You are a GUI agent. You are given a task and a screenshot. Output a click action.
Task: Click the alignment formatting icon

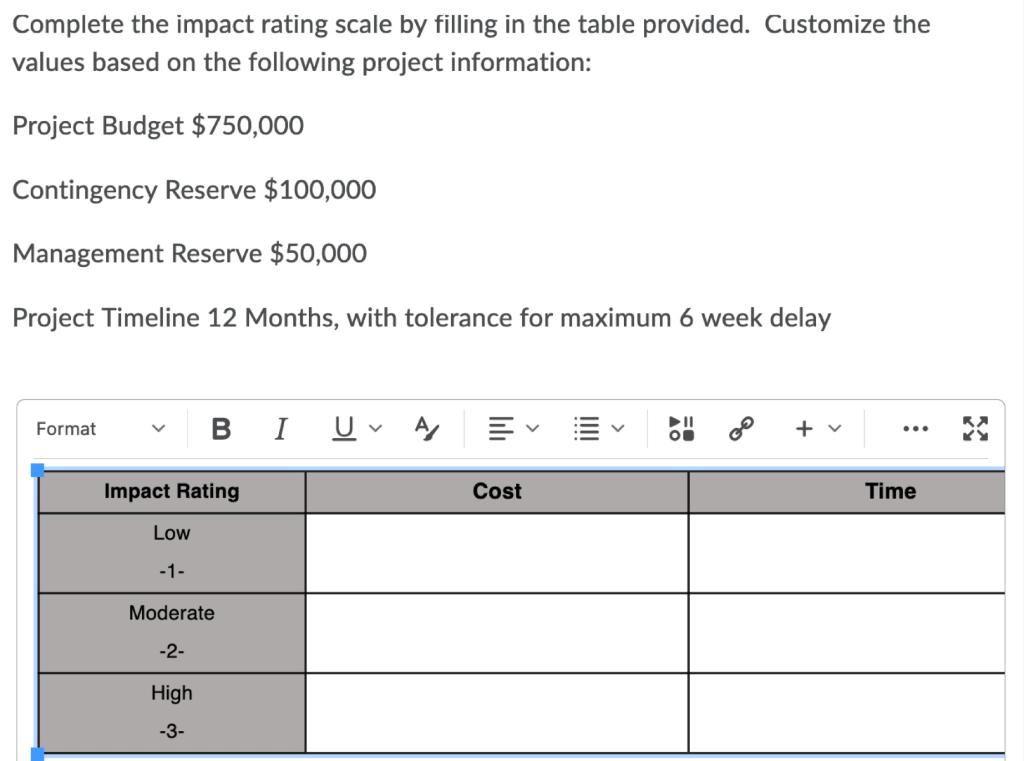click(x=501, y=428)
